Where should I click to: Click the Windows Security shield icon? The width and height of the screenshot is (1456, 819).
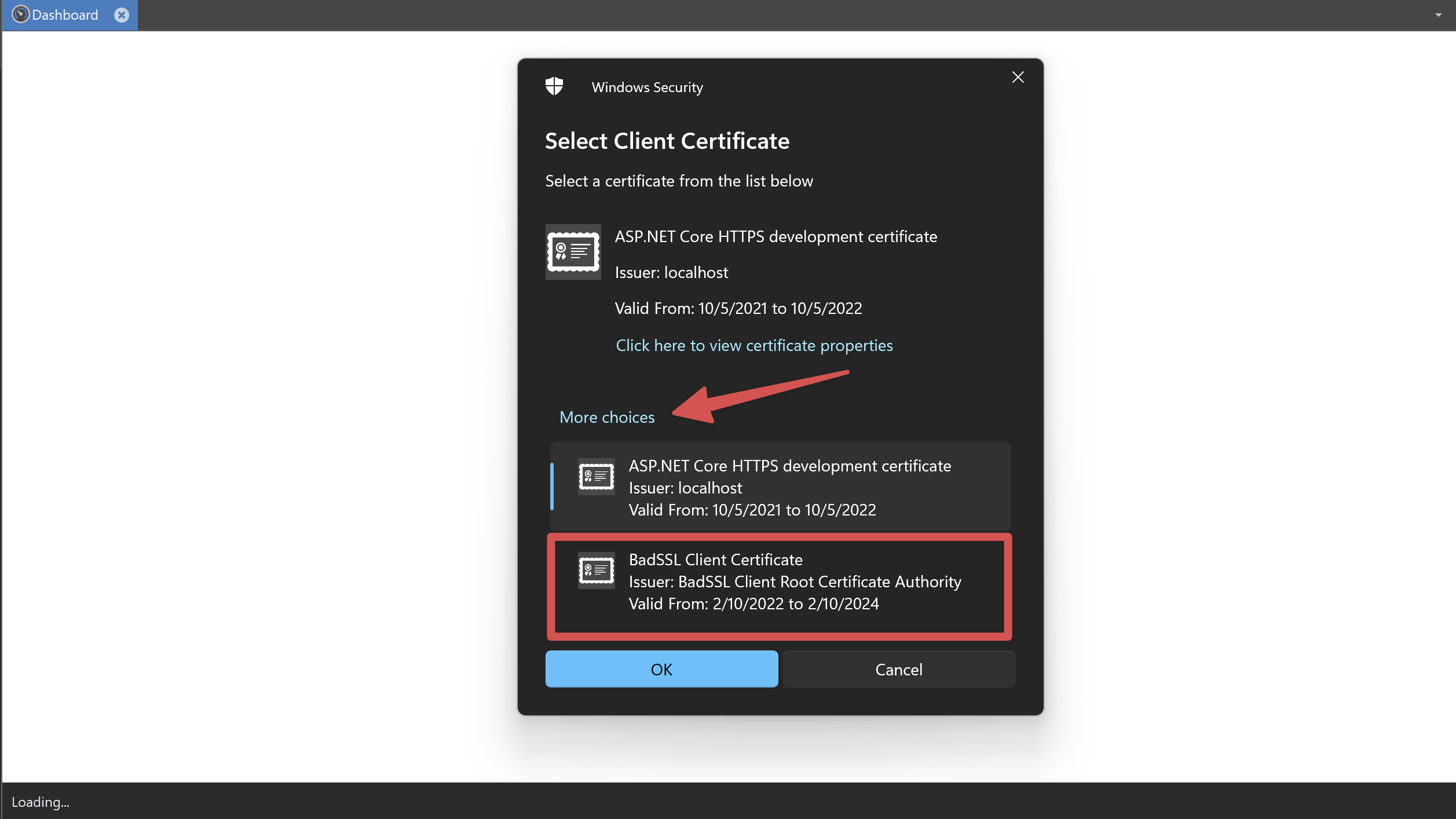pos(554,87)
